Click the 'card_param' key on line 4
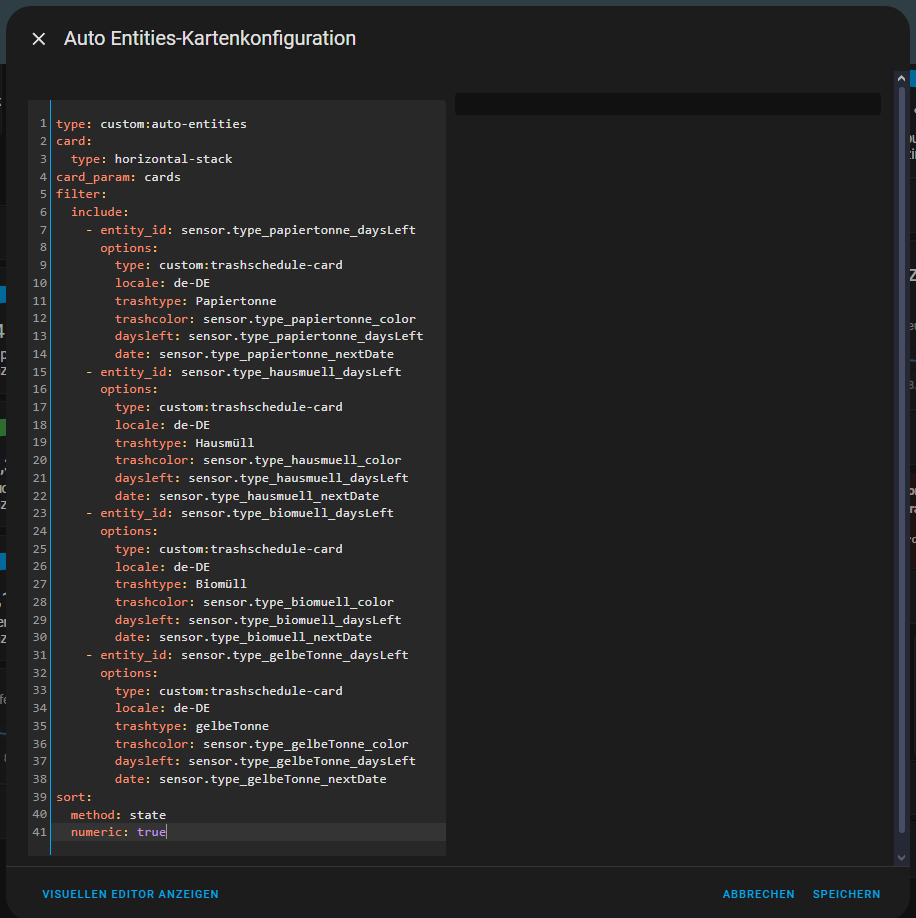 pyautogui.click(x=93, y=177)
